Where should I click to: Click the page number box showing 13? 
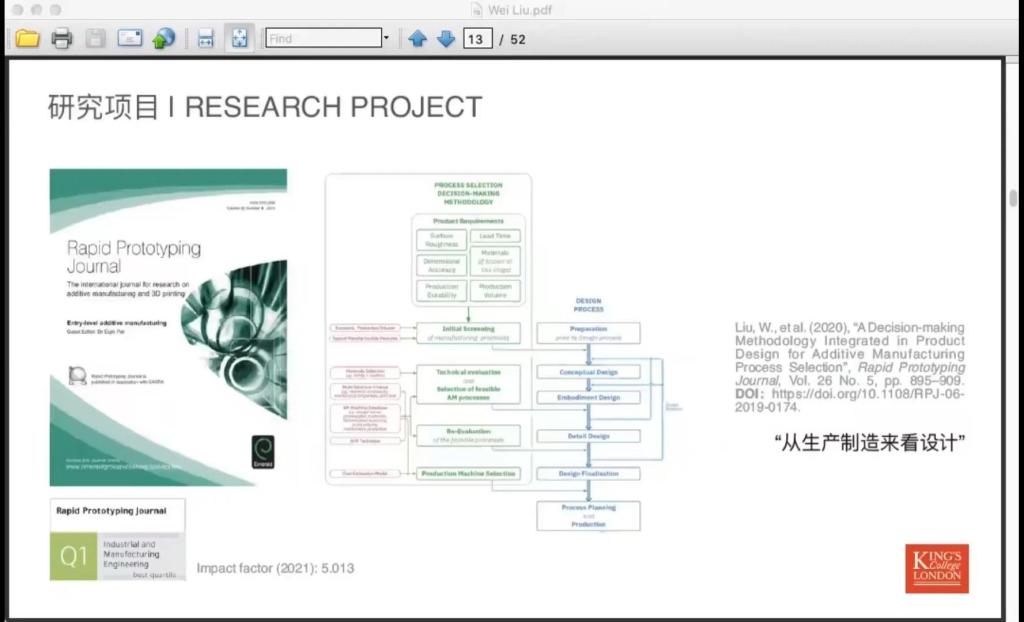[x=476, y=39]
